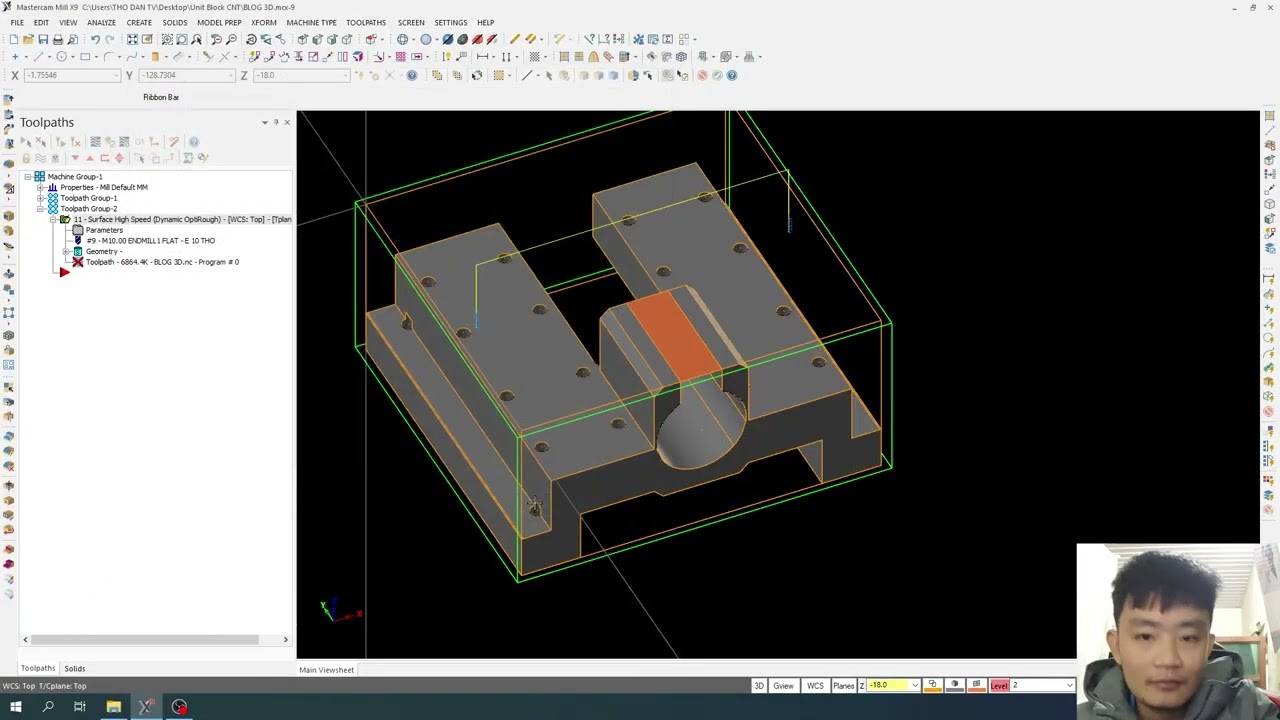Click the Toggle locking on selected operations icon

click(26, 158)
